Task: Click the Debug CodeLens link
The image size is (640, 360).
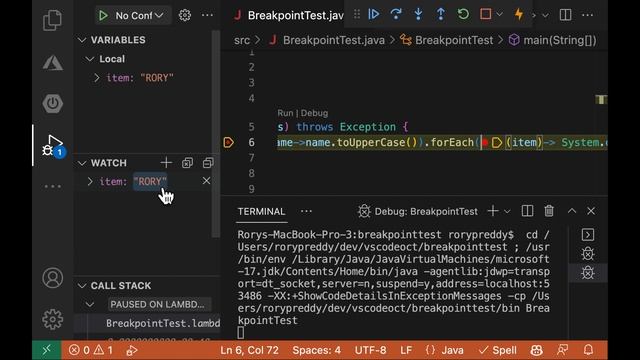Action: [x=314, y=113]
